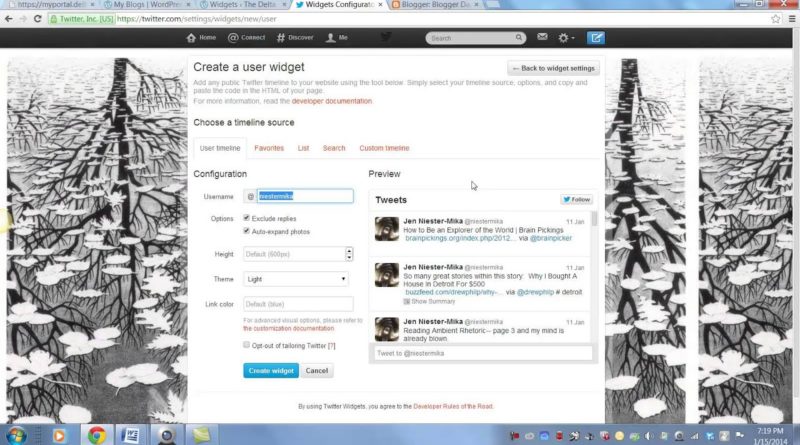Open the settings gear dropdown menu
The width and height of the screenshot is (800, 445).
coord(565,38)
